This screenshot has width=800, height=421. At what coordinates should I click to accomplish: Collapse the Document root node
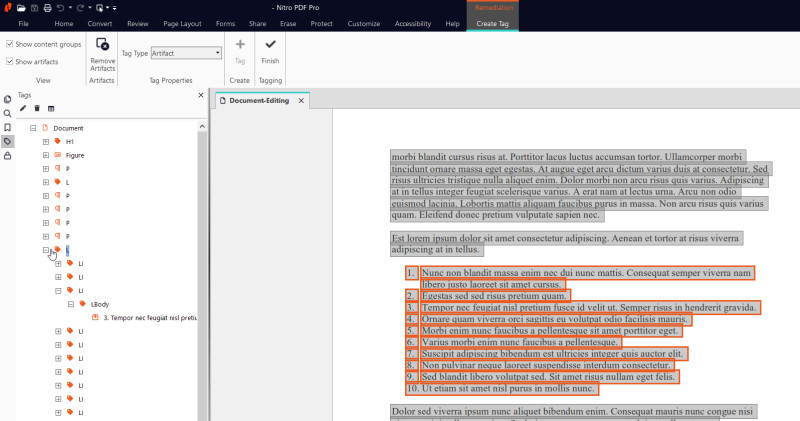[33, 128]
